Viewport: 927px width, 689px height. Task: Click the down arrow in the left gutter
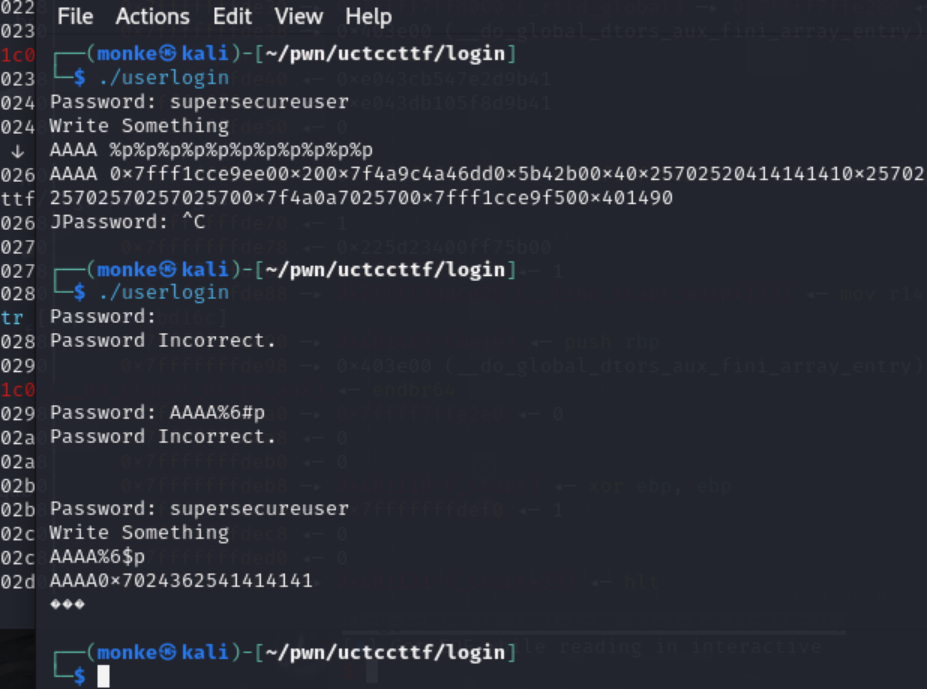16,150
